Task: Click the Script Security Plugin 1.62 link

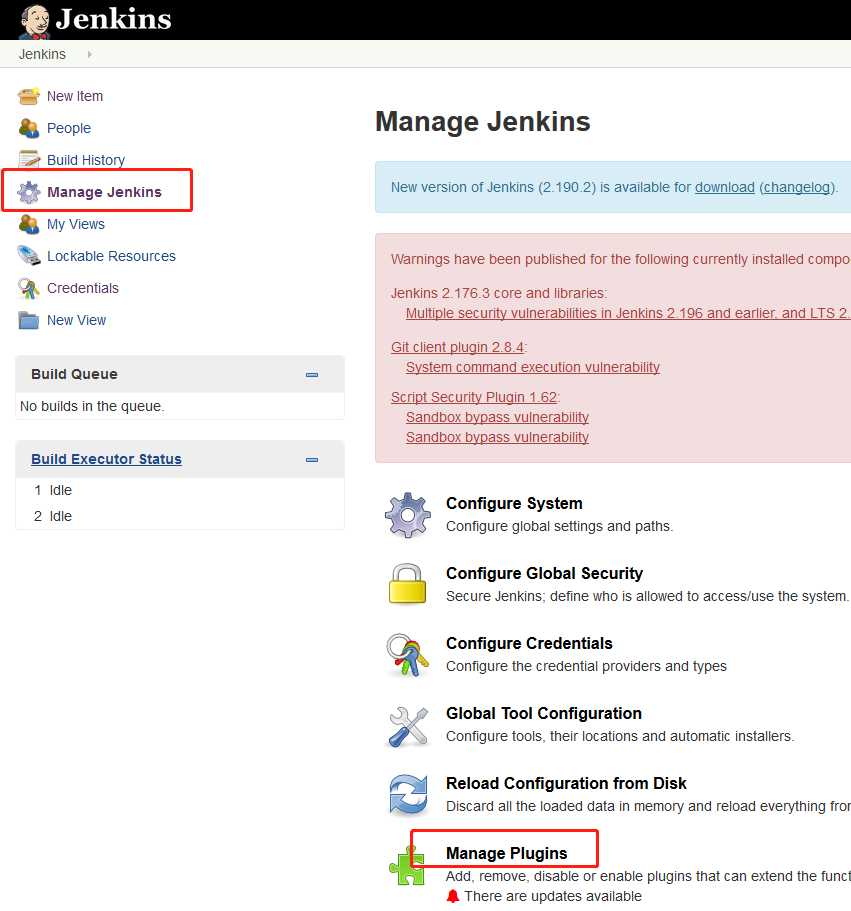Action: click(x=474, y=397)
